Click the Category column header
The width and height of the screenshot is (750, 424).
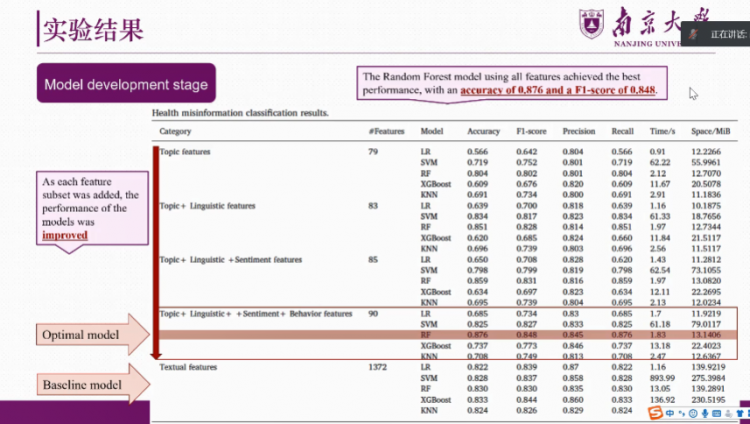point(175,131)
